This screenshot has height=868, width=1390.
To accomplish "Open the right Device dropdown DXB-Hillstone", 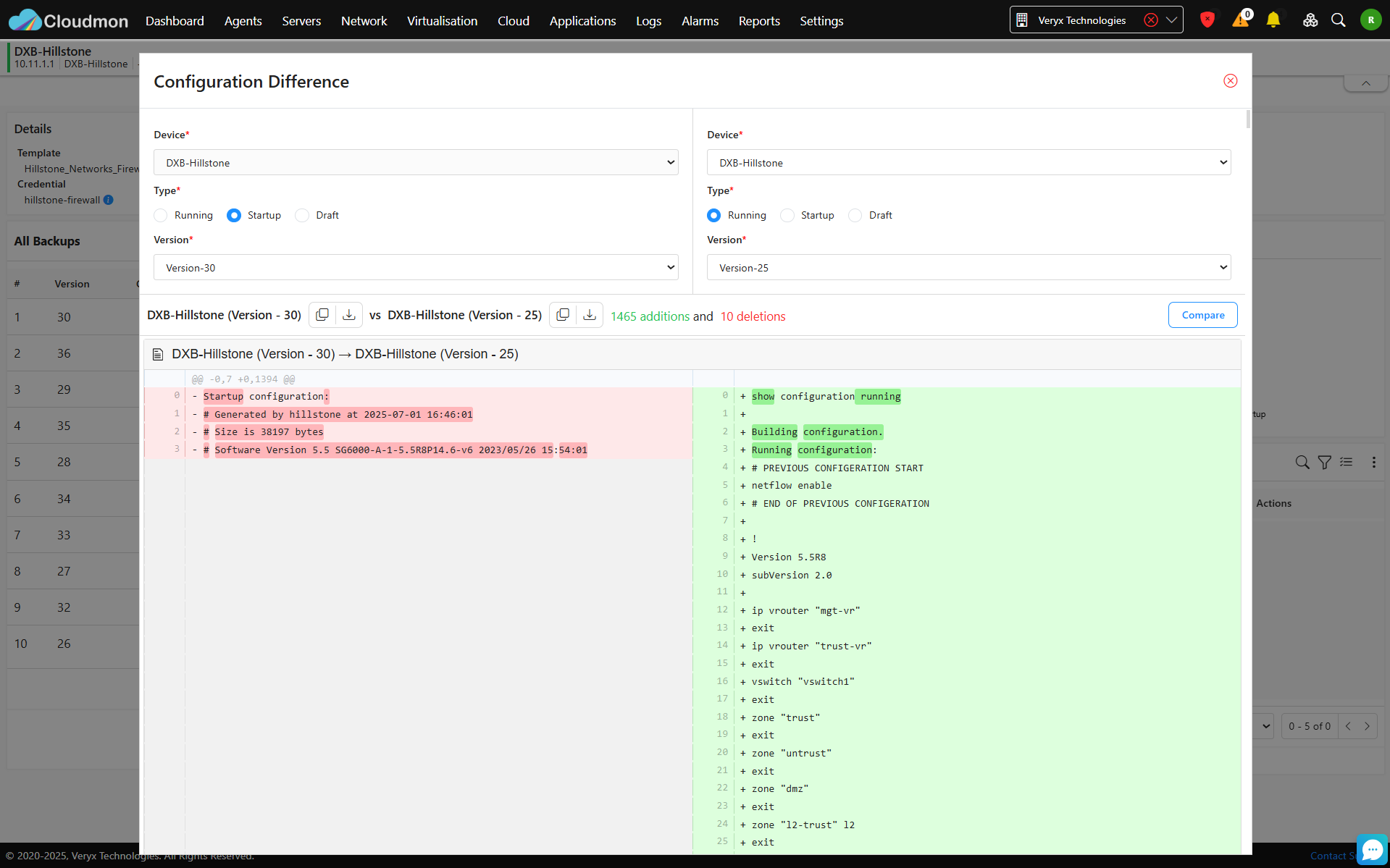I will (x=969, y=163).
